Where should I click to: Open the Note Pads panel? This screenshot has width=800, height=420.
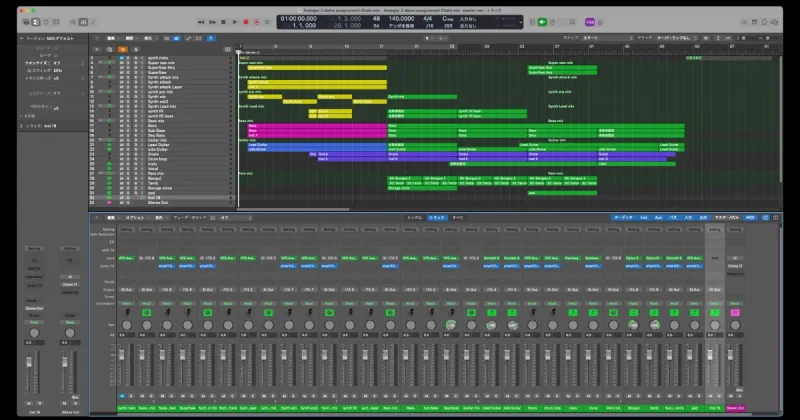(x=755, y=22)
